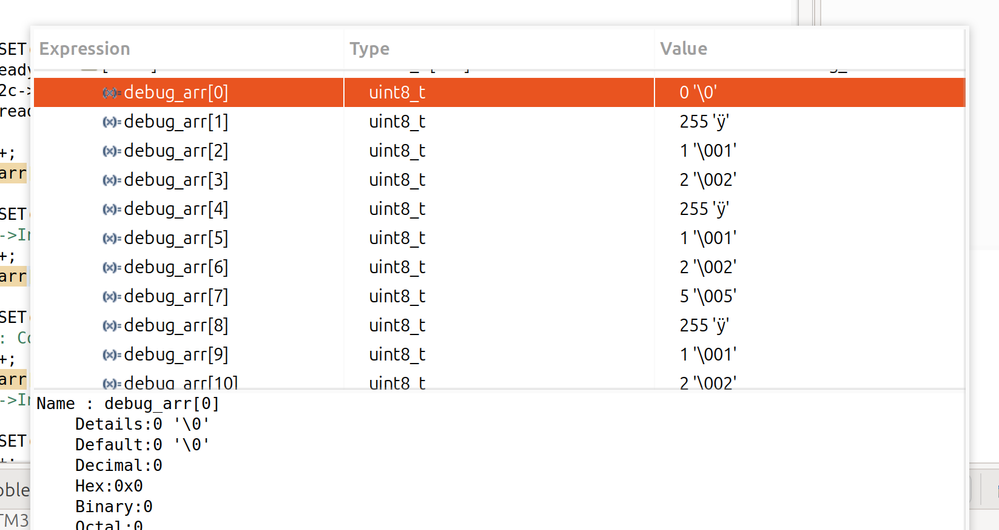
Task: Select the debug_arr[2] expression row
Action: click(x=176, y=151)
